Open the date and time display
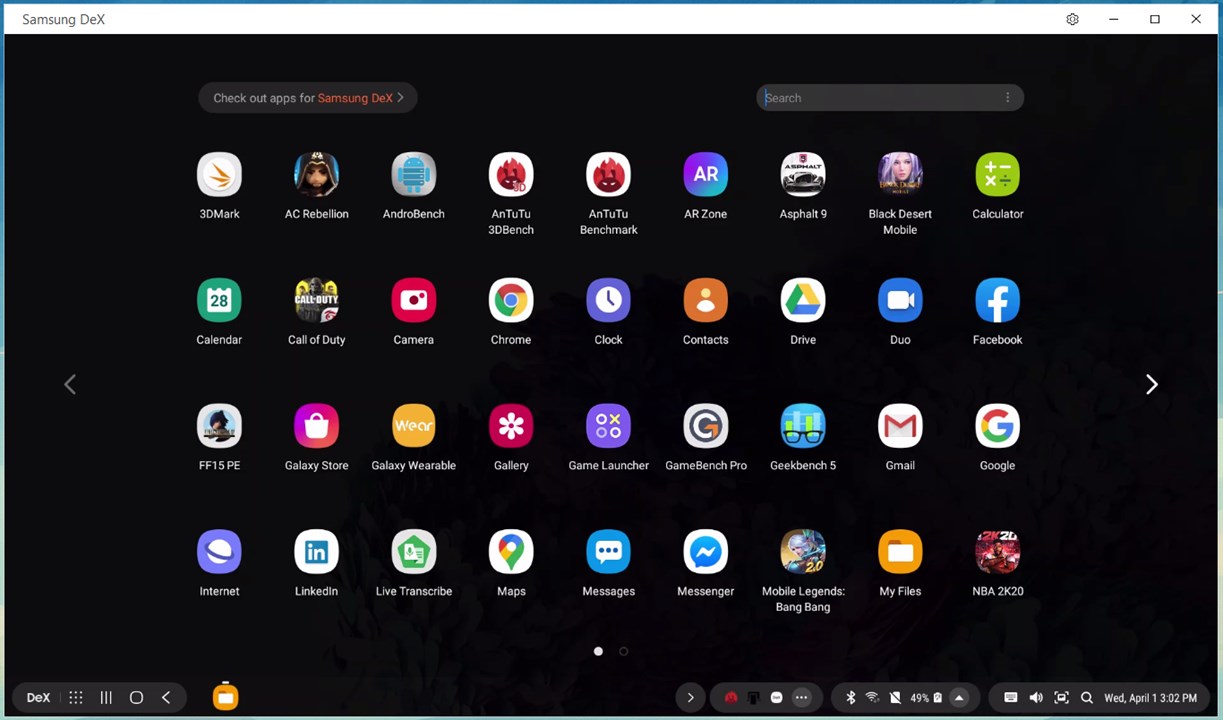 tap(1150, 698)
